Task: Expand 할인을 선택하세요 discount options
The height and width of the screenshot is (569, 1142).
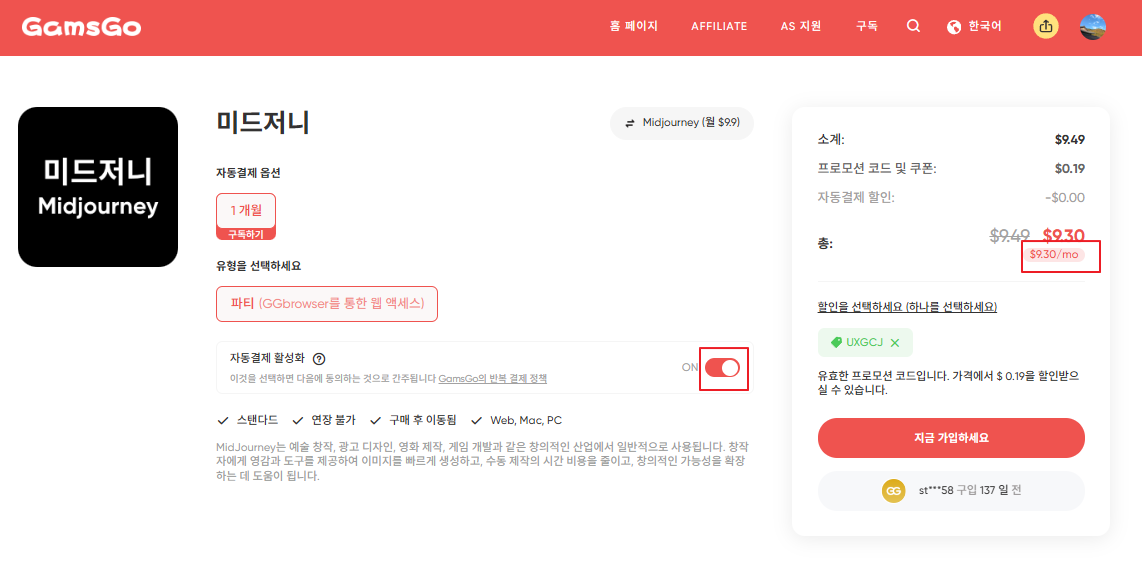Action: coord(907,307)
